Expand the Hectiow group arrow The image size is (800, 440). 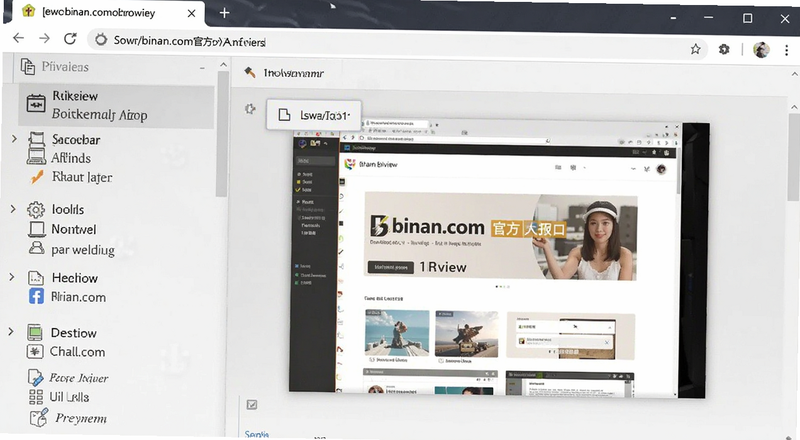11,277
